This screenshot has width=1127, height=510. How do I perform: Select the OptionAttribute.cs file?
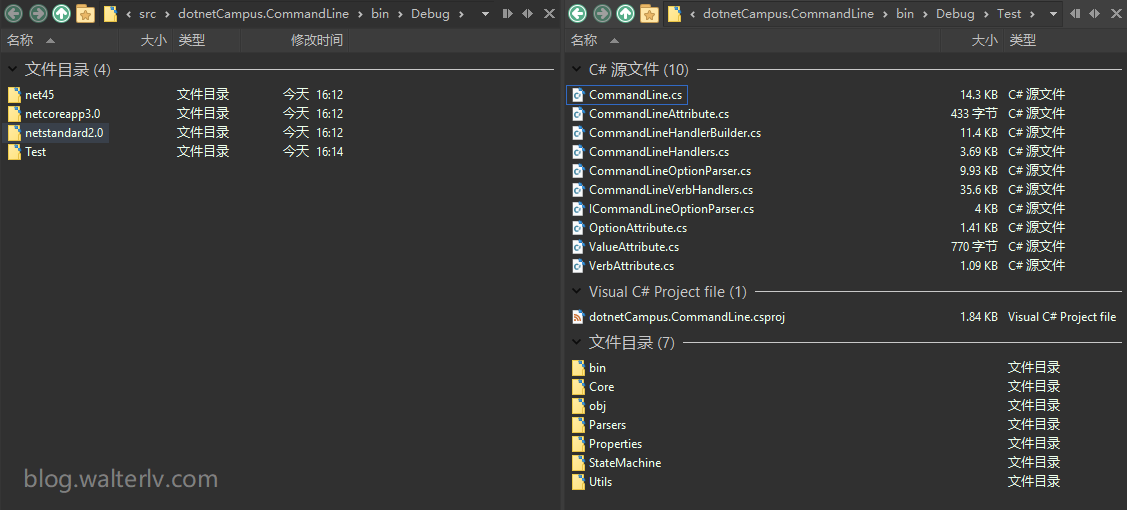coord(637,228)
